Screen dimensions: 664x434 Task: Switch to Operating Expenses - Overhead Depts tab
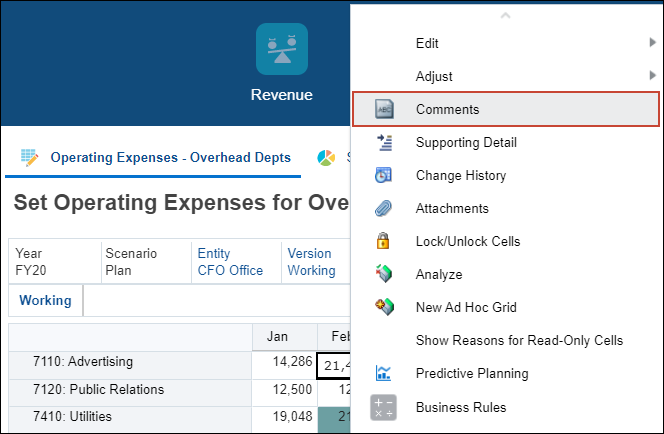click(x=171, y=158)
